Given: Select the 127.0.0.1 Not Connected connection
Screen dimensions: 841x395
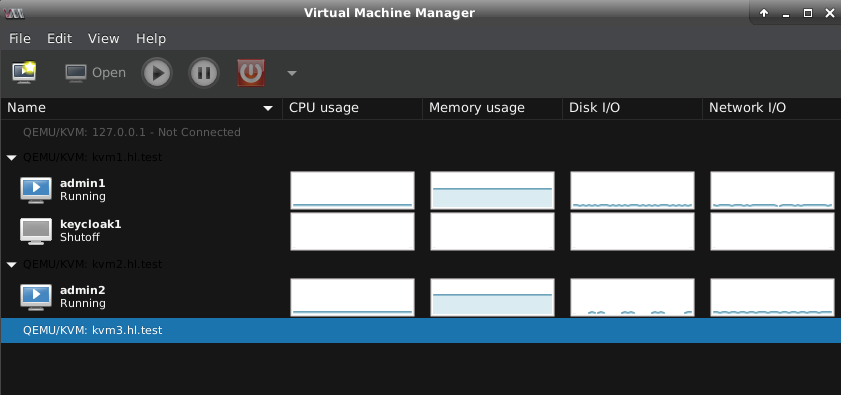Looking at the screenshot, I should 132,132.
